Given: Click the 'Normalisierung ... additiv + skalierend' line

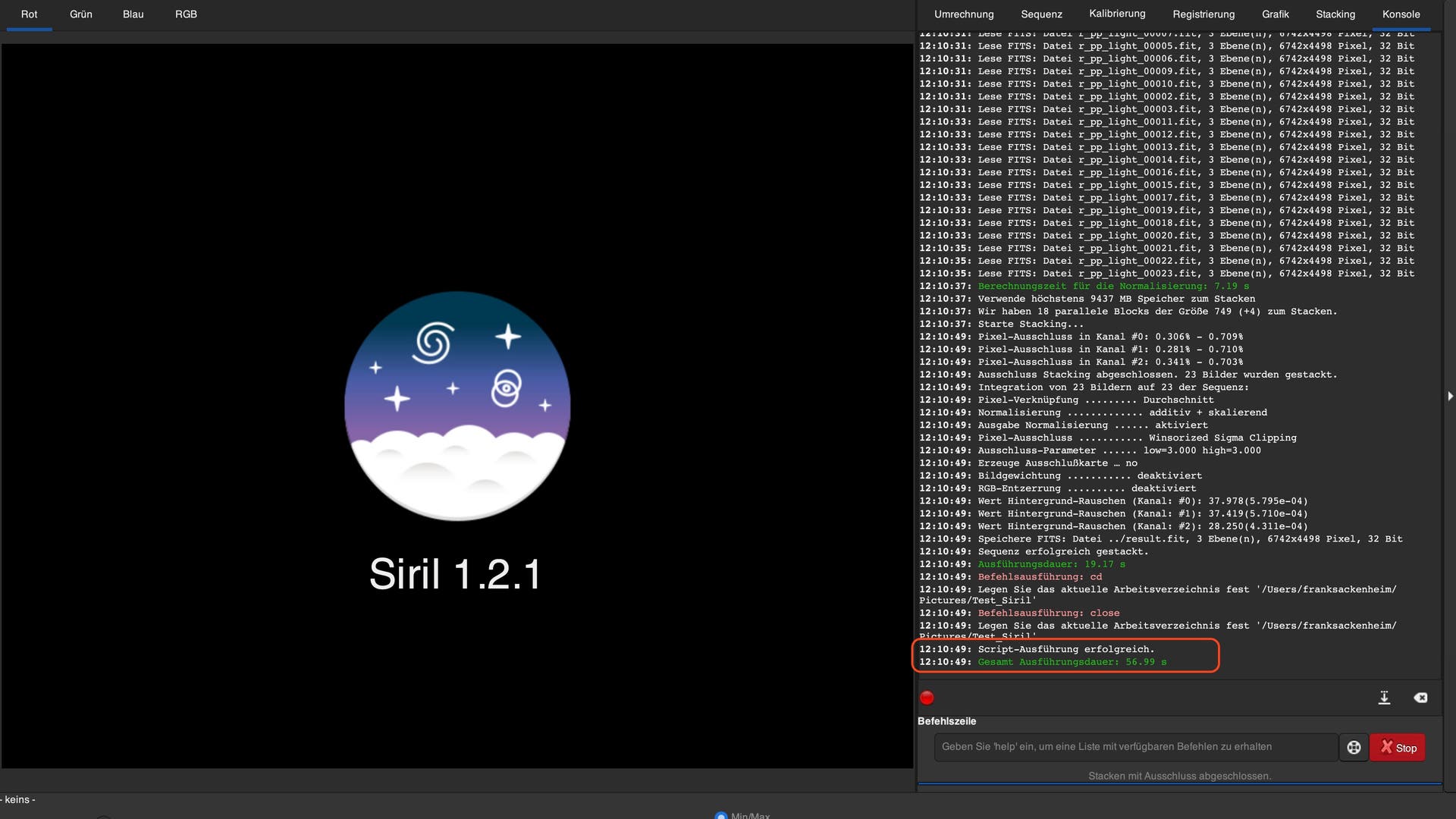Looking at the screenshot, I should pos(1093,413).
